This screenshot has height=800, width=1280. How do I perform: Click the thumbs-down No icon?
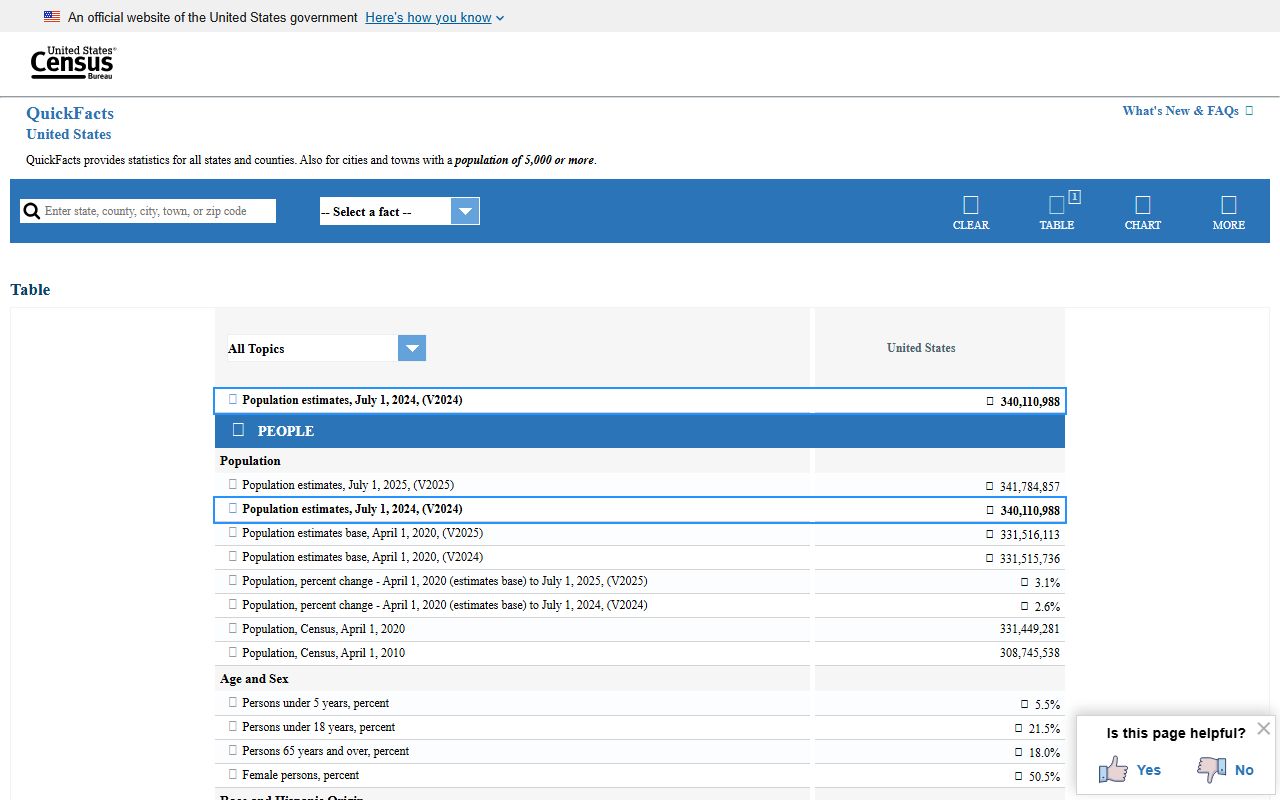click(1212, 769)
